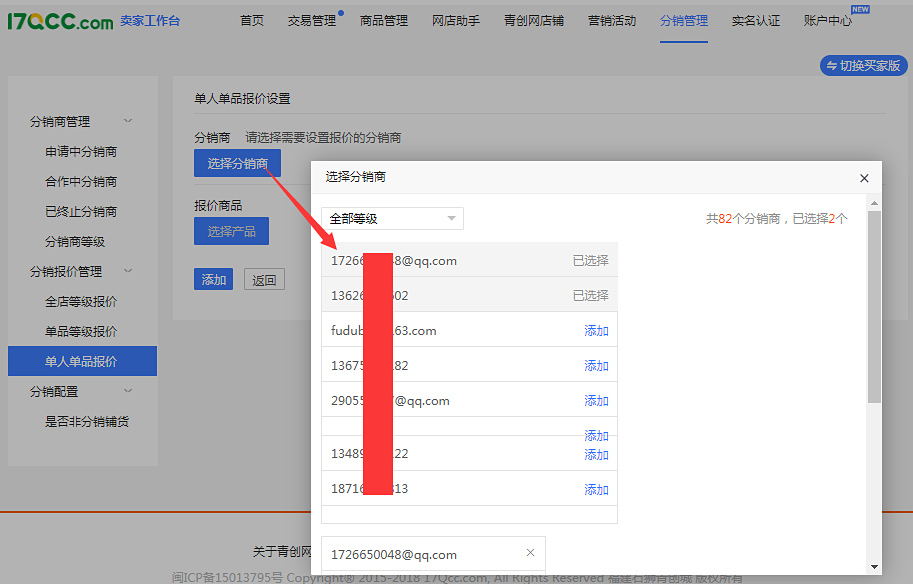Collapse the 分销商管理 section chevron
913x584 pixels.
[x=127, y=121]
